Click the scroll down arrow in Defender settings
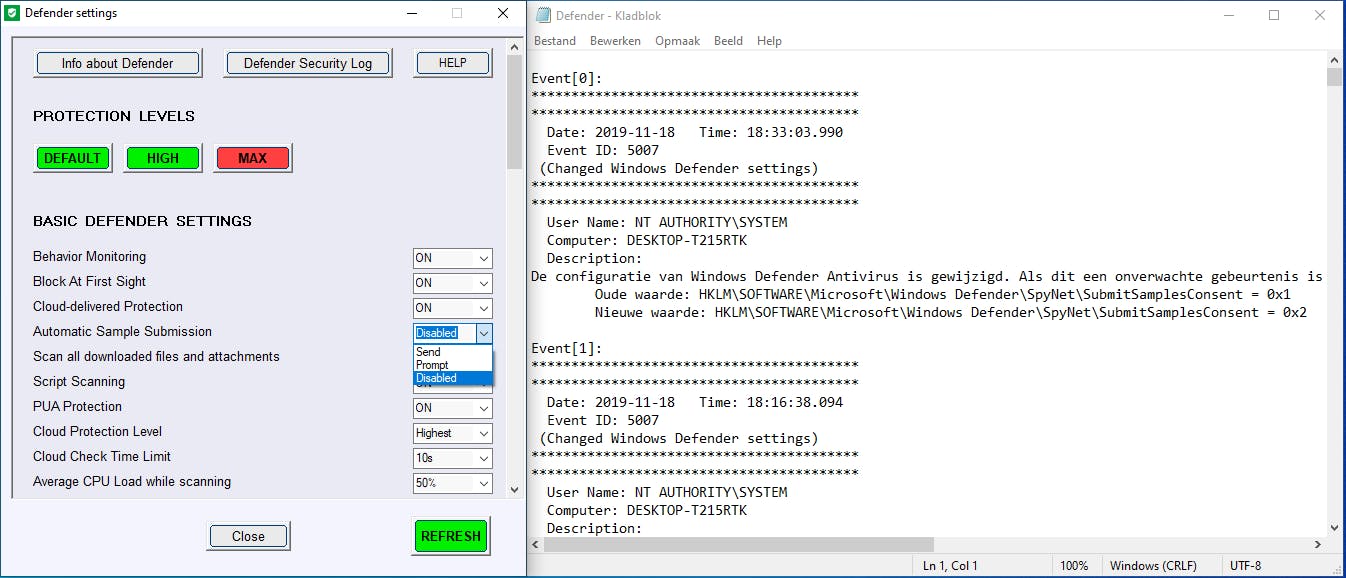This screenshot has width=1346, height=578. pyautogui.click(x=515, y=489)
